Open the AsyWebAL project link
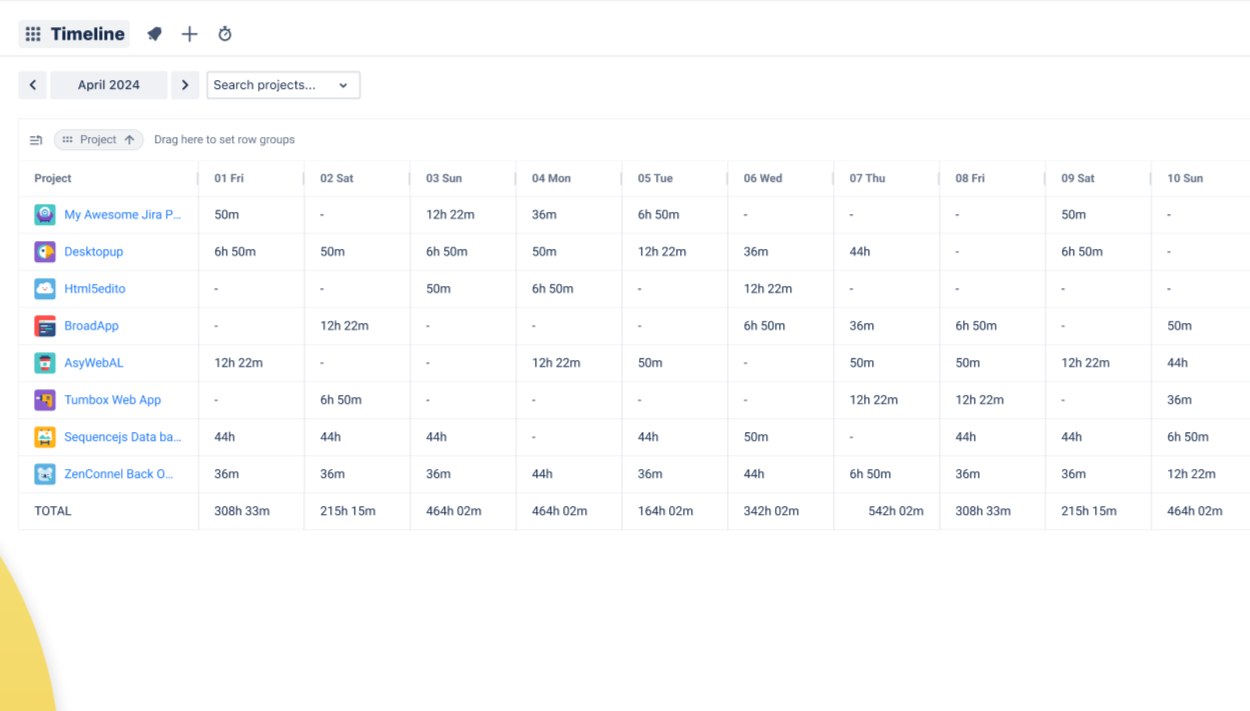The image size is (1250, 711). 94,363
